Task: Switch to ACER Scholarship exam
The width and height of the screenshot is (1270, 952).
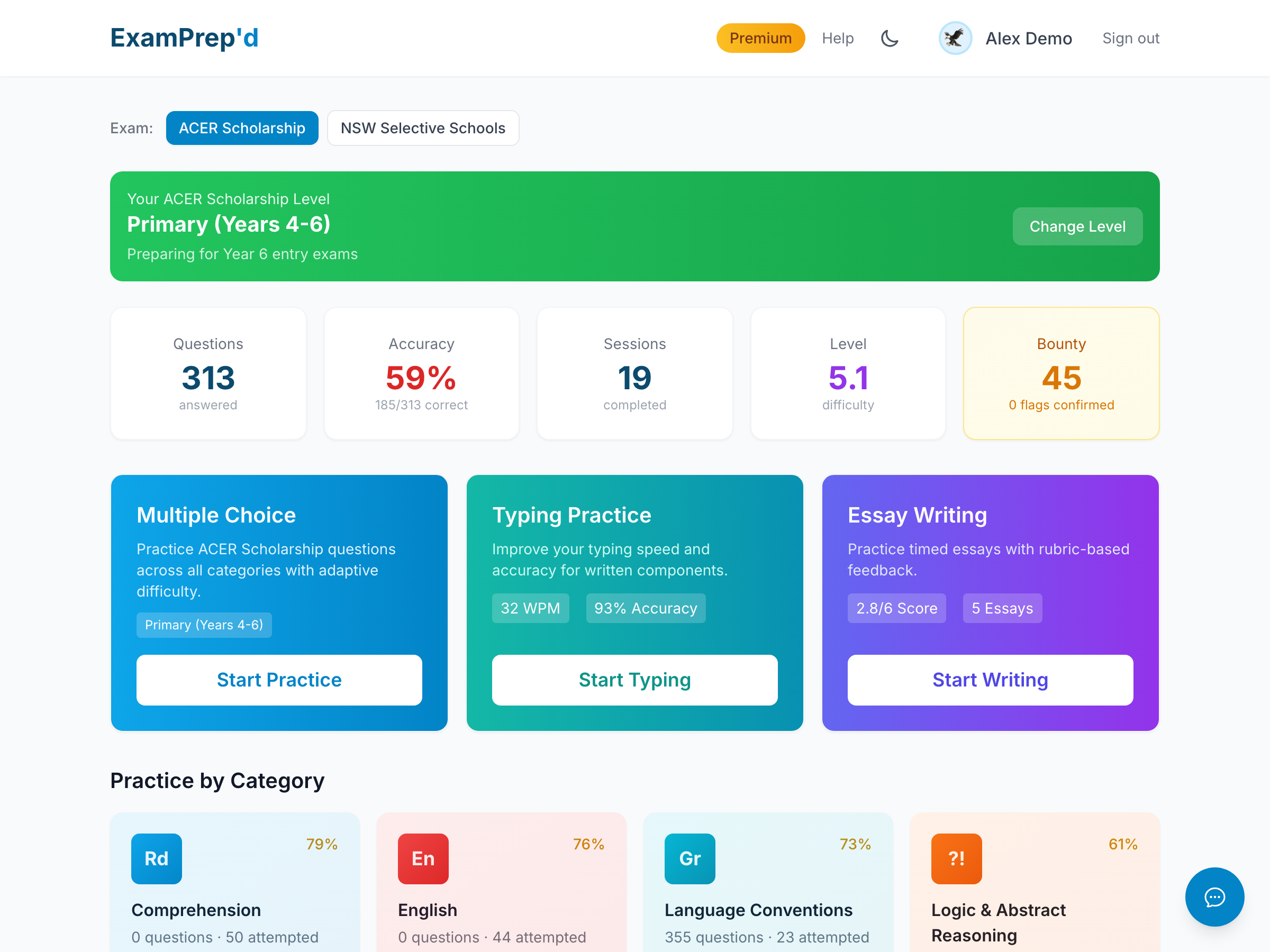Action: point(242,128)
